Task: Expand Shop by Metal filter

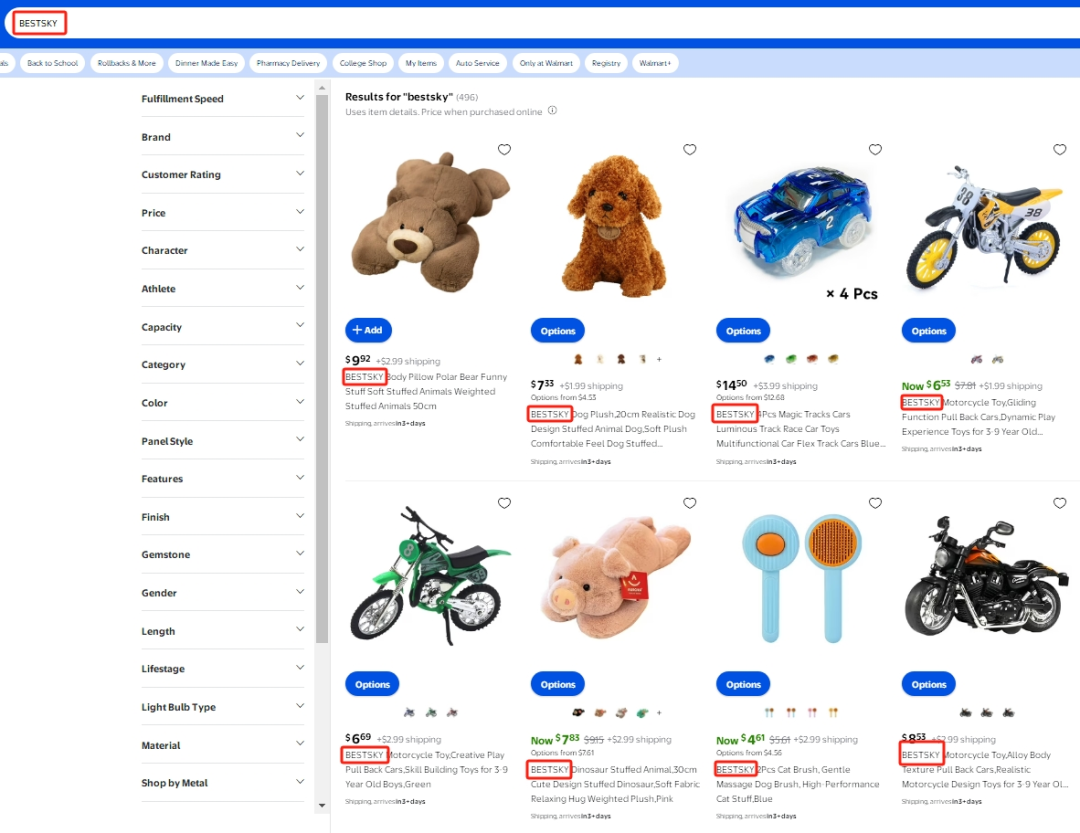Action: (x=222, y=783)
